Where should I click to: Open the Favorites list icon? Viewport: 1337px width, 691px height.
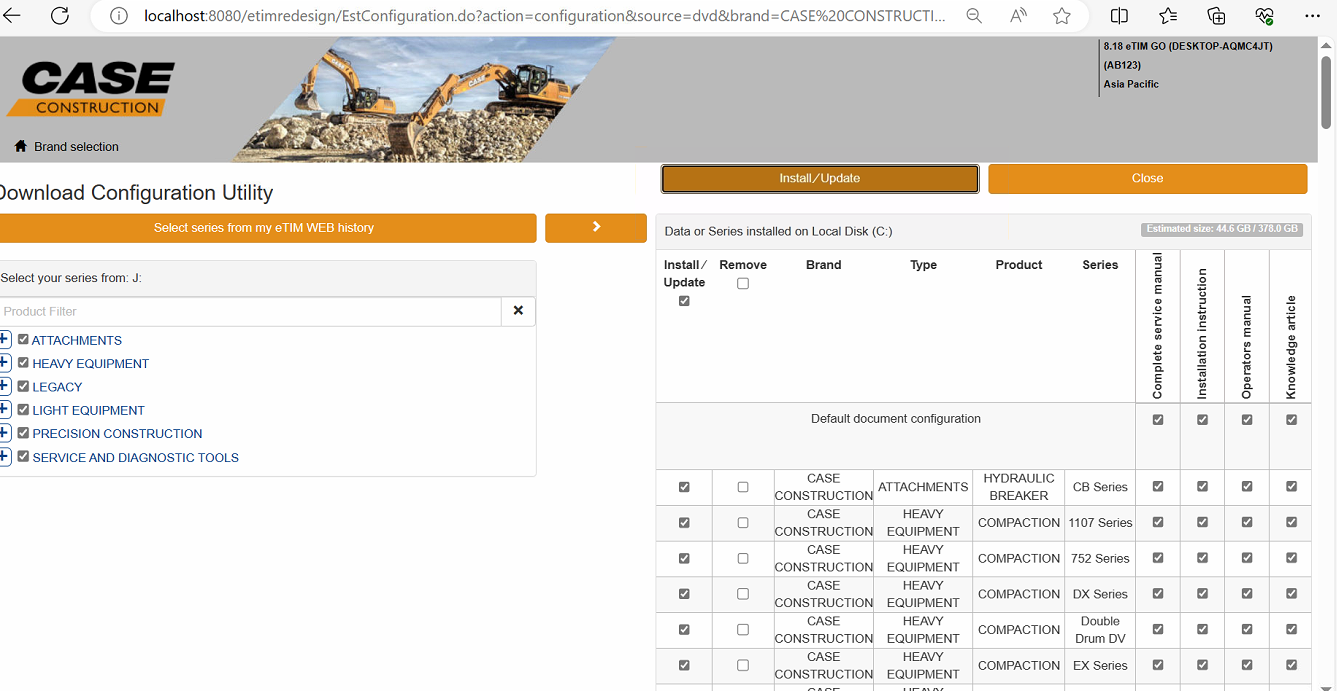click(1168, 16)
